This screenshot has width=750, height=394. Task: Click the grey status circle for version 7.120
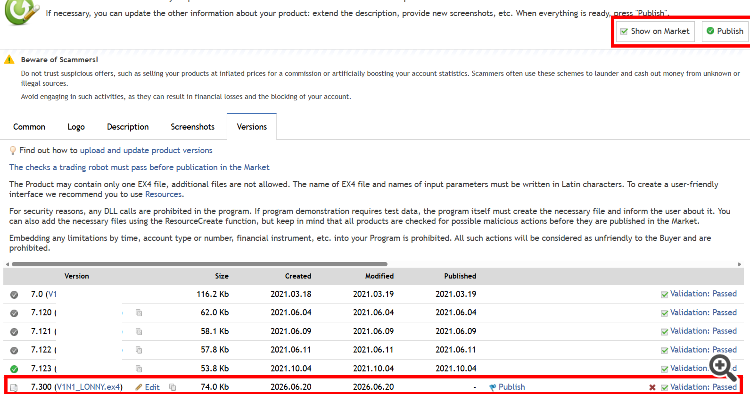(14, 313)
